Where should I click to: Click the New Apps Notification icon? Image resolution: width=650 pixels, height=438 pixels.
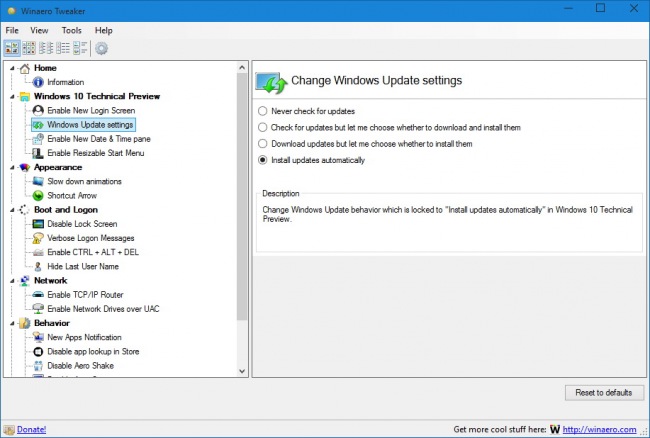(x=38, y=337)
